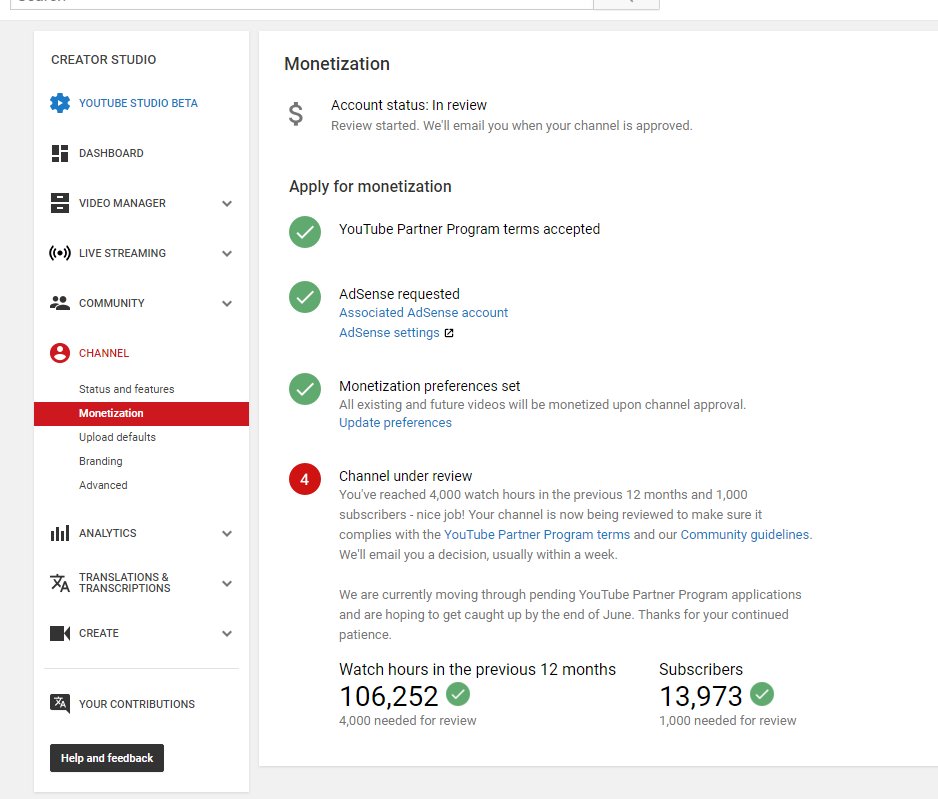This screenshot has width=938, height=799.
Task: Click the red step 4 circle
Action: coord(305,479)
